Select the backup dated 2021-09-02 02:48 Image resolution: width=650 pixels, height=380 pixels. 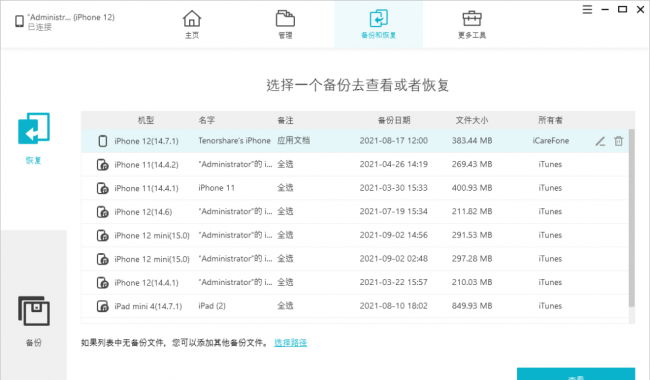pyautogui.click(x=355, y=259)
